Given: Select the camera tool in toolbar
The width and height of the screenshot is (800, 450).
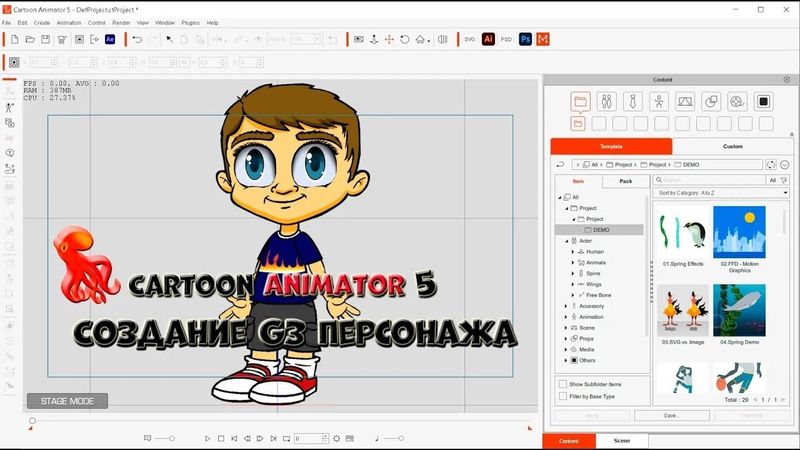Looking at the screenshot, I should (x=359, y=39).
